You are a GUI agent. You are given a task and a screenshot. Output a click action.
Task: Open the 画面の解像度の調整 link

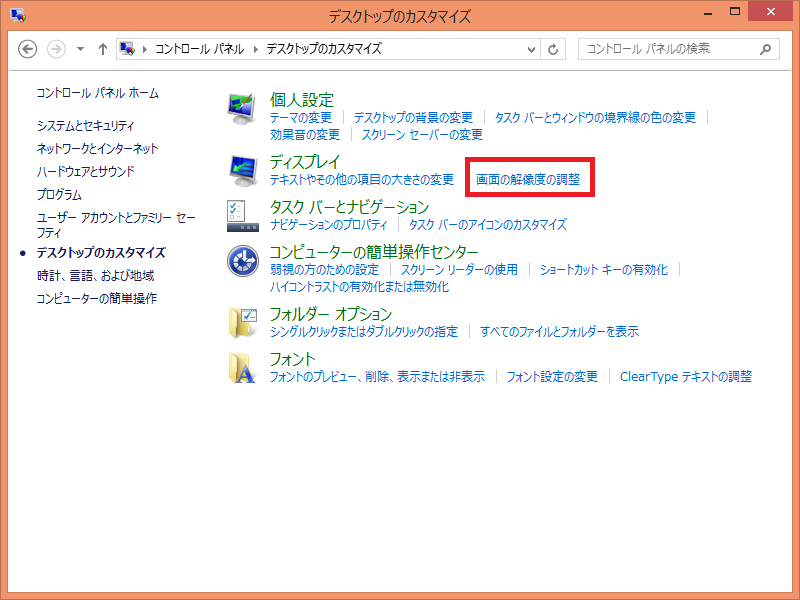tap(529, 177)
